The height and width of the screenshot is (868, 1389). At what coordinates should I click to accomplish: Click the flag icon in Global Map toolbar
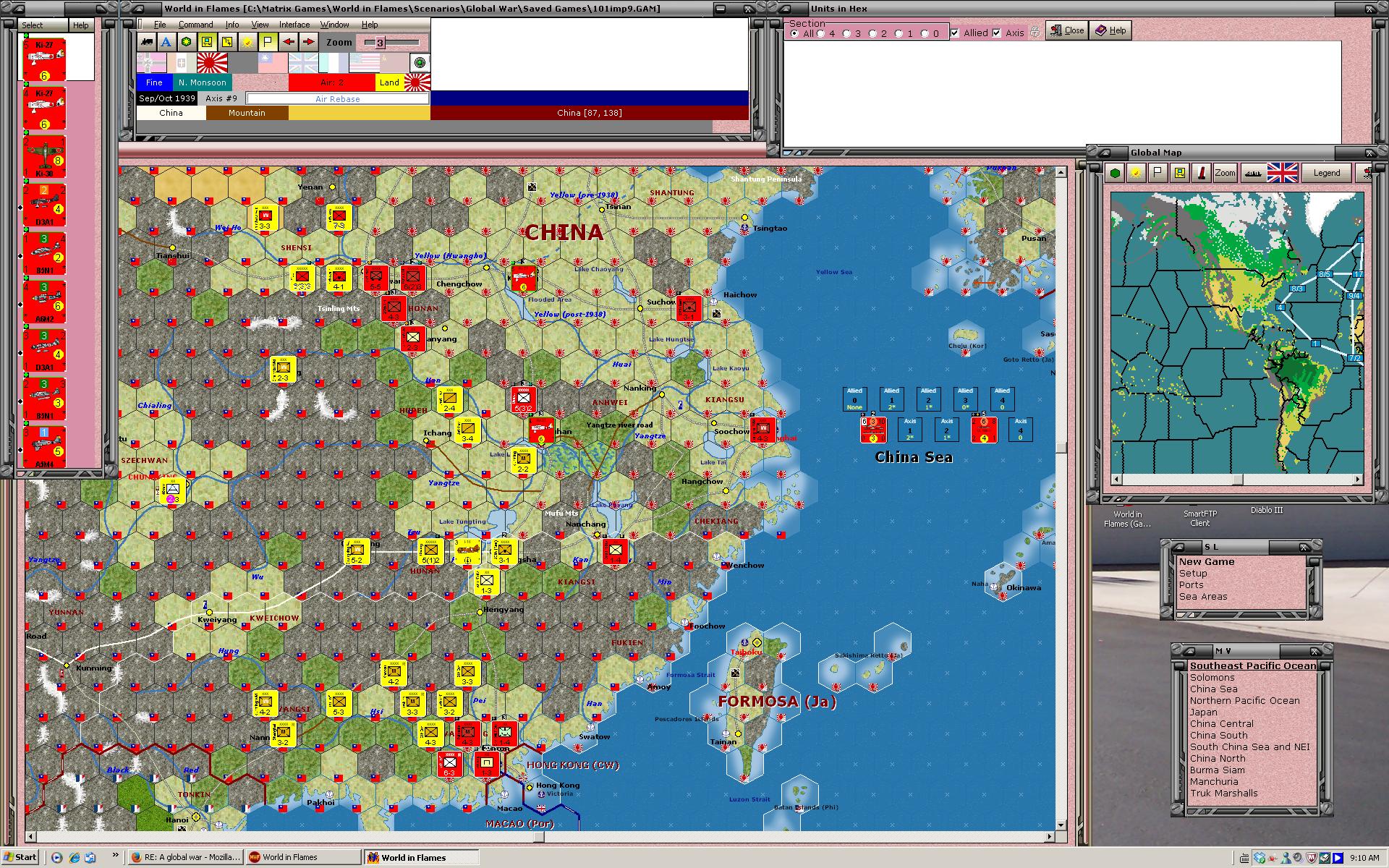tap(1157, 173)
